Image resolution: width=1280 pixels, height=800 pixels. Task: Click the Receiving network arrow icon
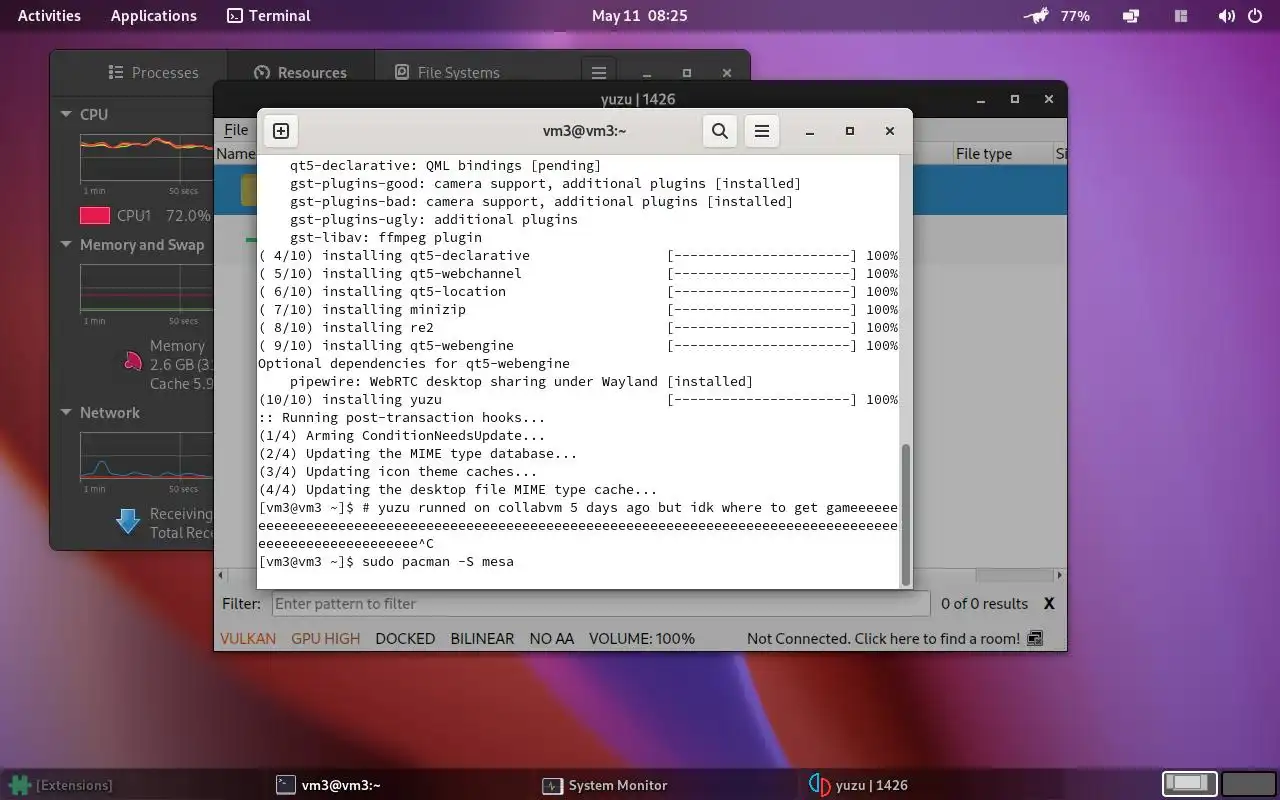tap(128, 521)
